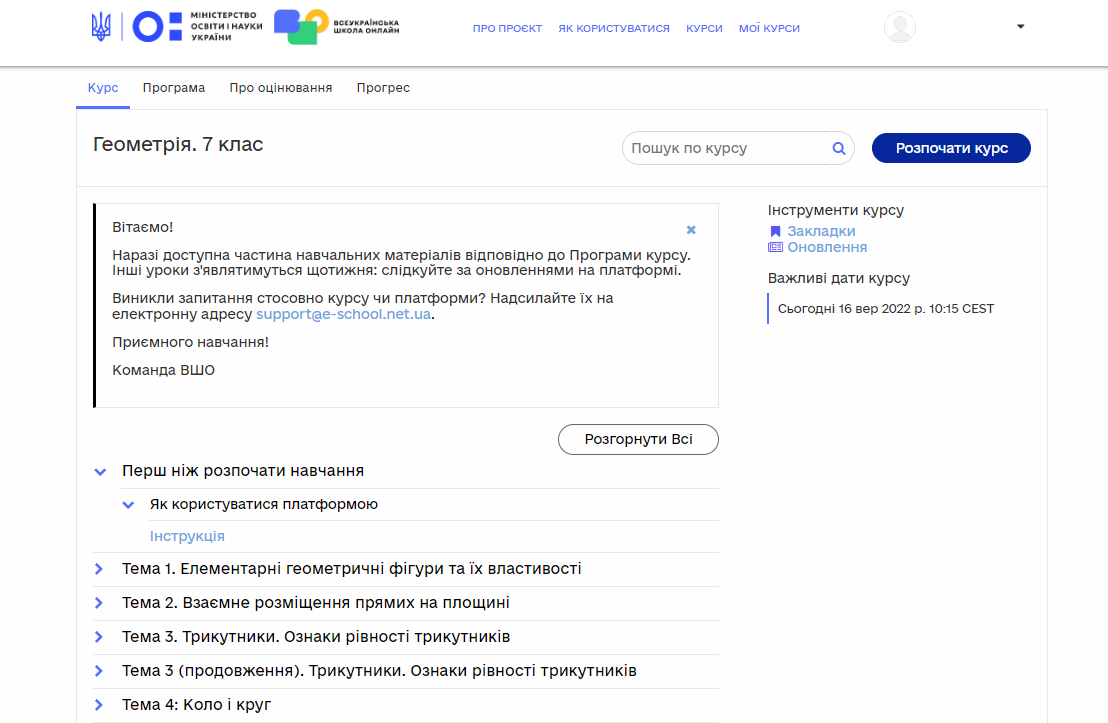Expand Тема 3 (продовження) section chevron
This screenshot has width=1108, height=723.
pos(99,671)
